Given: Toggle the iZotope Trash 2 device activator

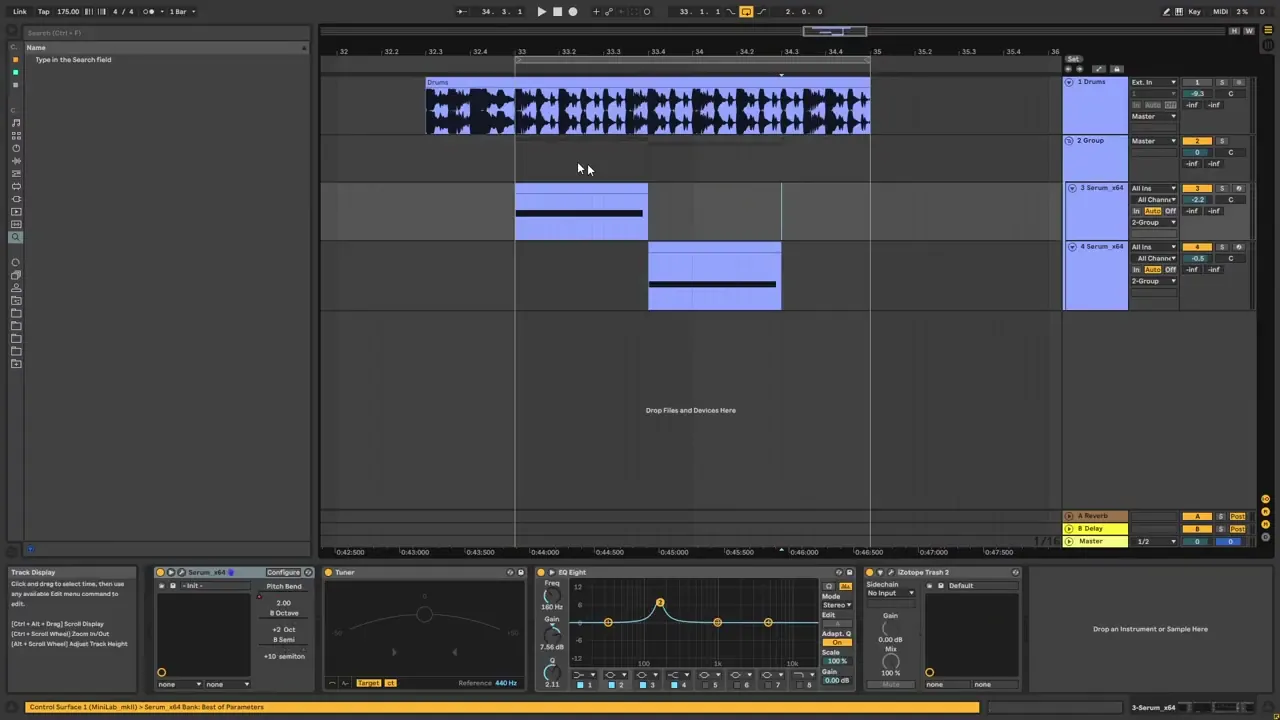Looking at the screenshot, I should 870,573.
